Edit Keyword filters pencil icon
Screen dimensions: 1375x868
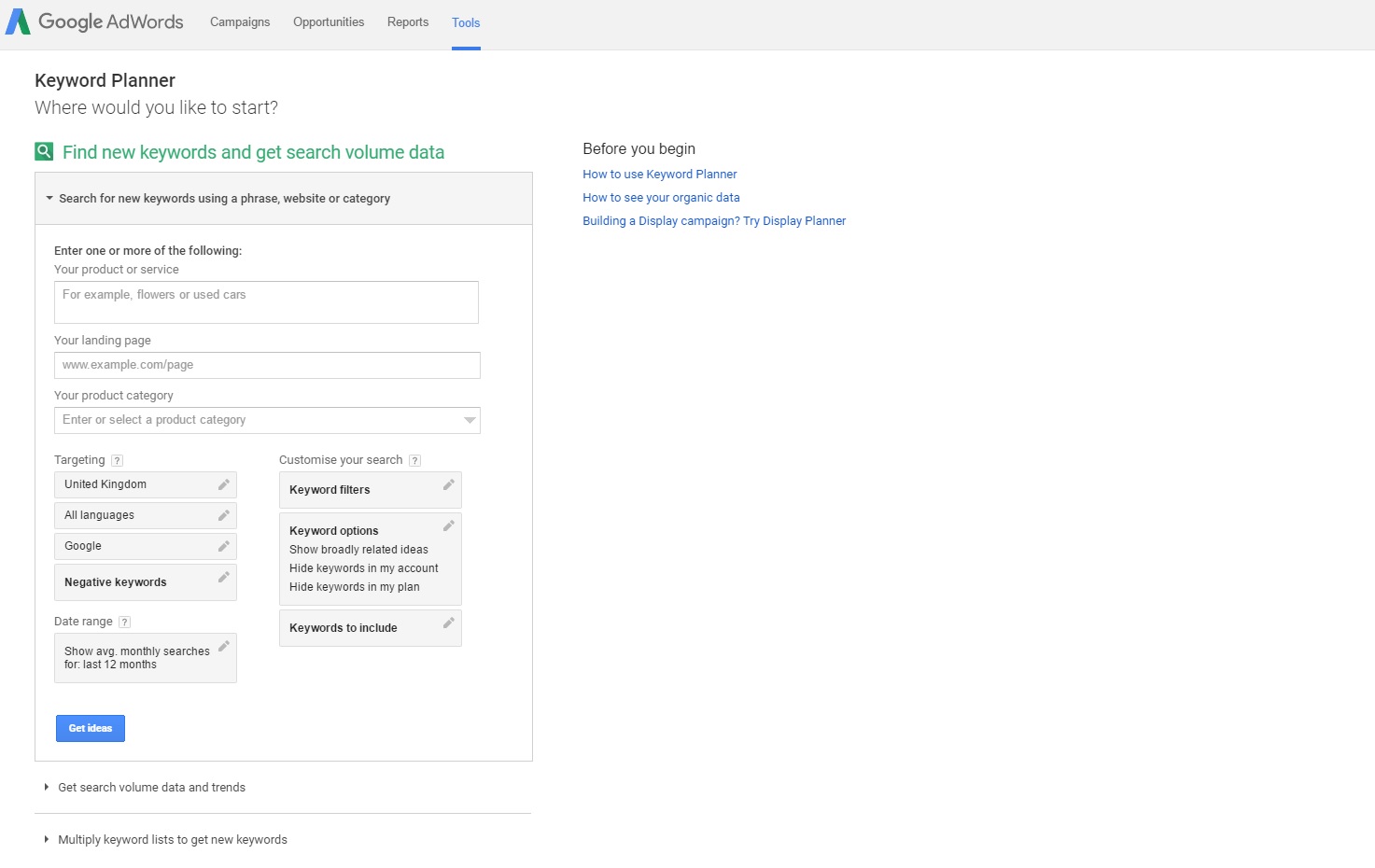(449, 484)
